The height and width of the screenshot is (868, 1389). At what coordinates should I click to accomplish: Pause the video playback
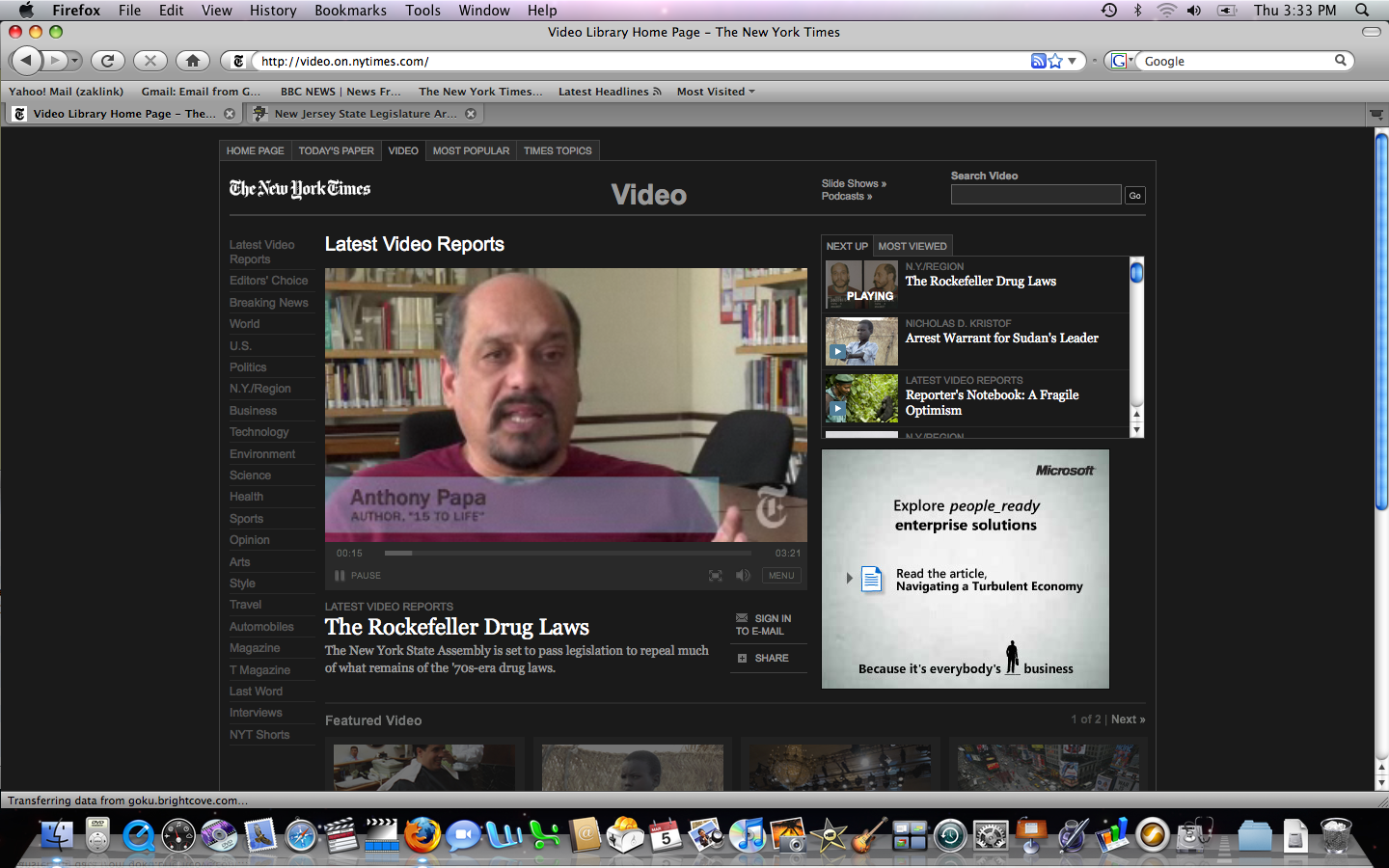pyautogui.click(x=357, y=576)
